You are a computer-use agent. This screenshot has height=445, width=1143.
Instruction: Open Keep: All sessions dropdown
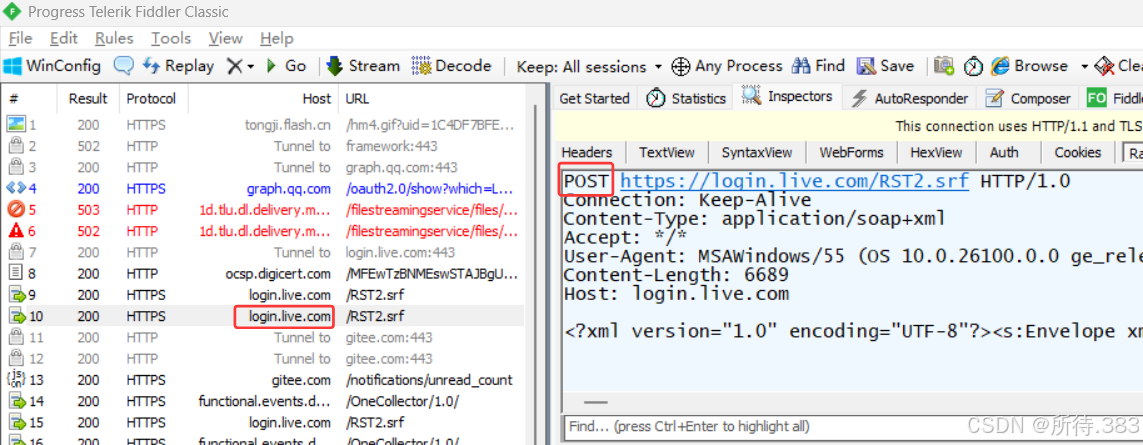pos(589,67)
